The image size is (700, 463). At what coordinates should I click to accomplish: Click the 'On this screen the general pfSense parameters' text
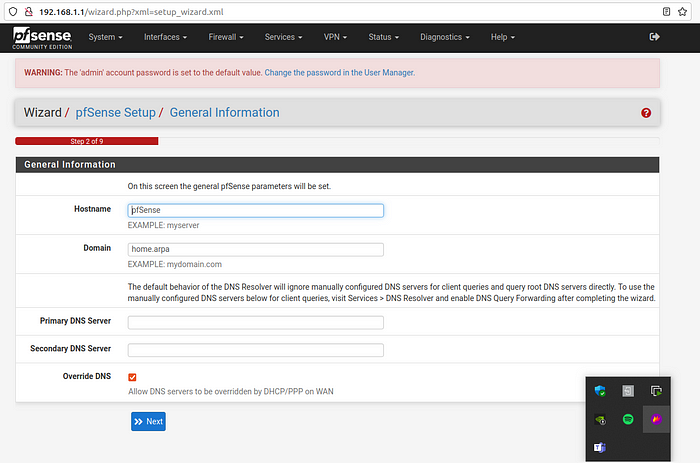[x=229, y=186]
